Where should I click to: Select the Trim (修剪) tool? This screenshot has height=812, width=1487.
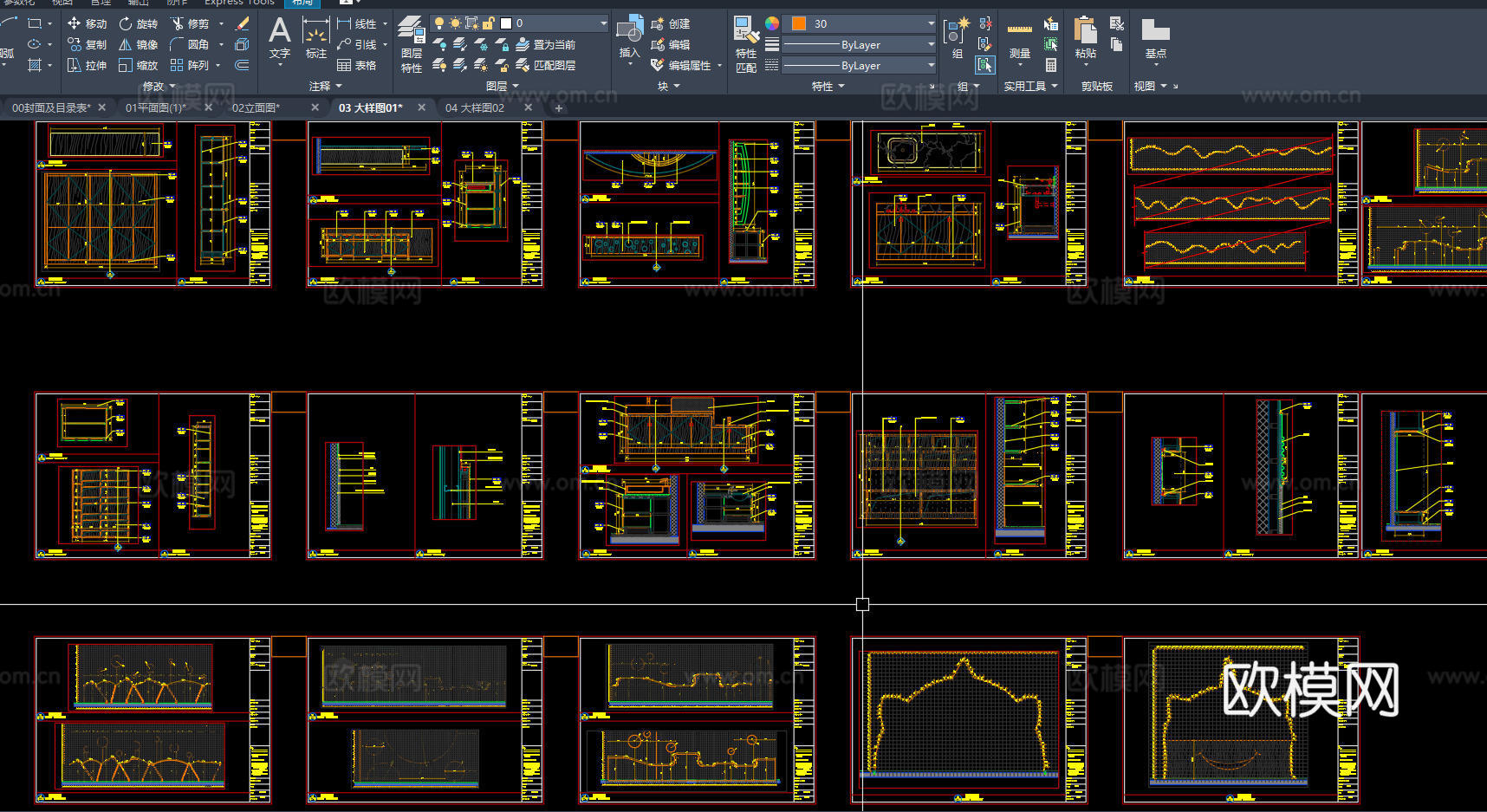coord(190,23)
